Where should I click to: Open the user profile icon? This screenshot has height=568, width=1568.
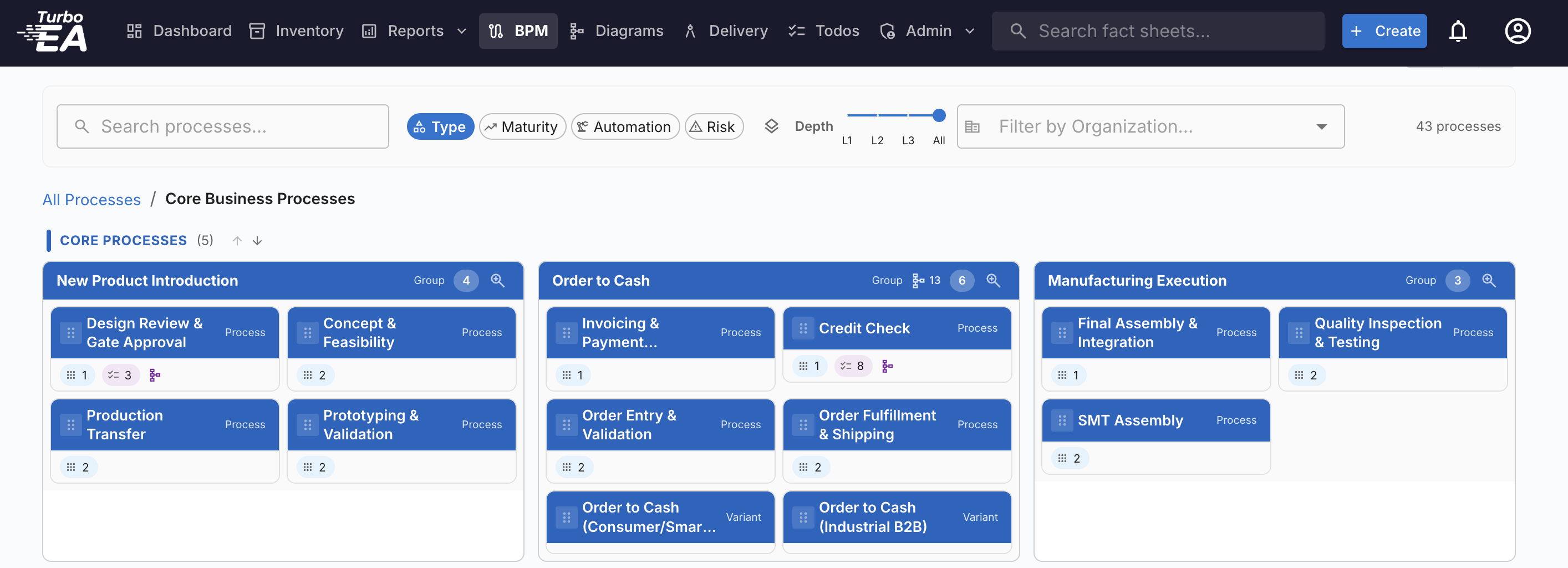pos(1518,31)
